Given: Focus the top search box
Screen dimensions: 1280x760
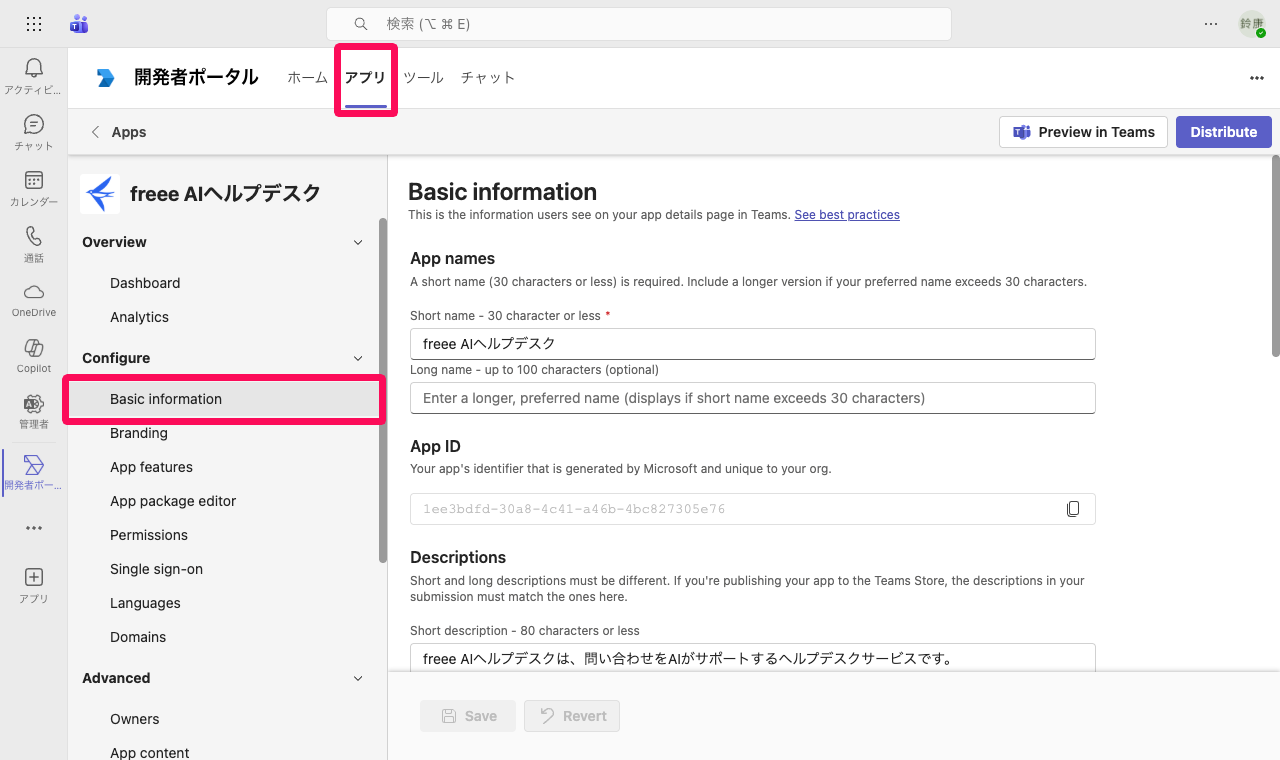Looking at the screenshot, I should pyautogui.click(x=639, y=24).
